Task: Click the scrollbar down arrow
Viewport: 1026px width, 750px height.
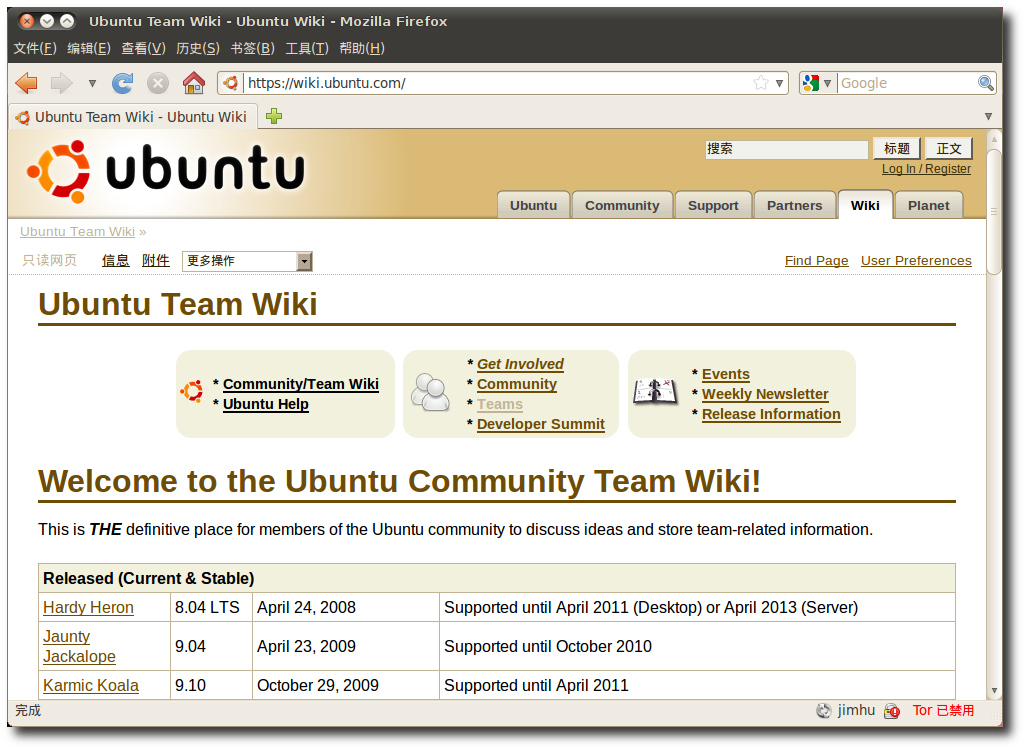Action: [995, 690]
